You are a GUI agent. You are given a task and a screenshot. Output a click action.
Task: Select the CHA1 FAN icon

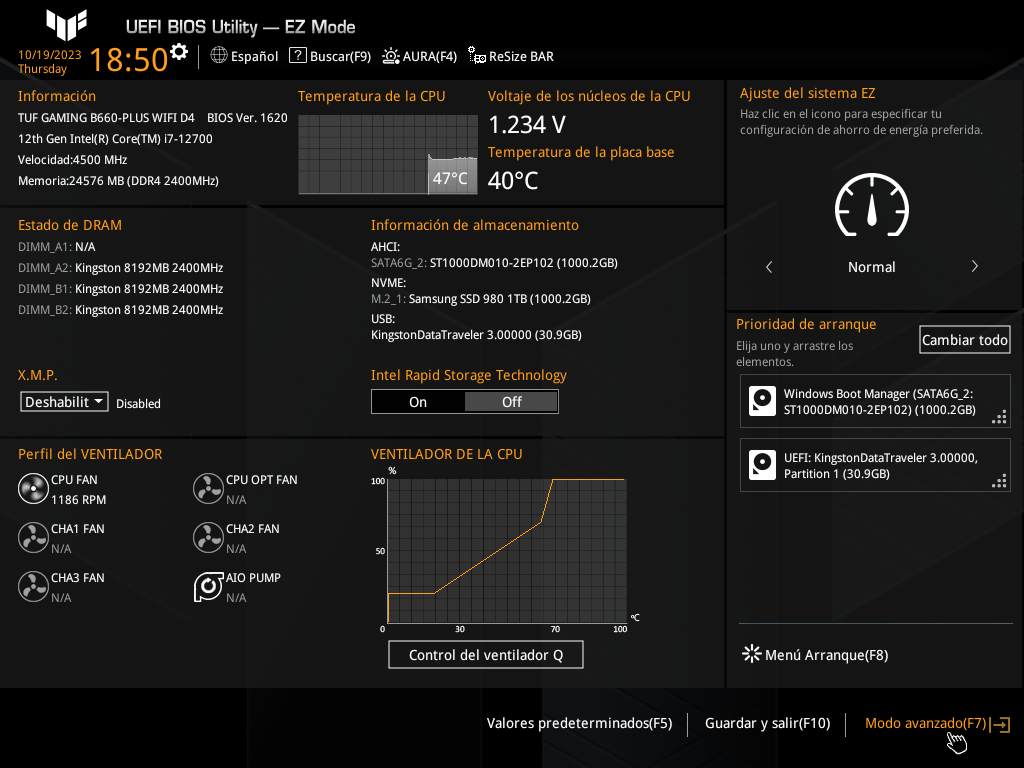(33, 538)
